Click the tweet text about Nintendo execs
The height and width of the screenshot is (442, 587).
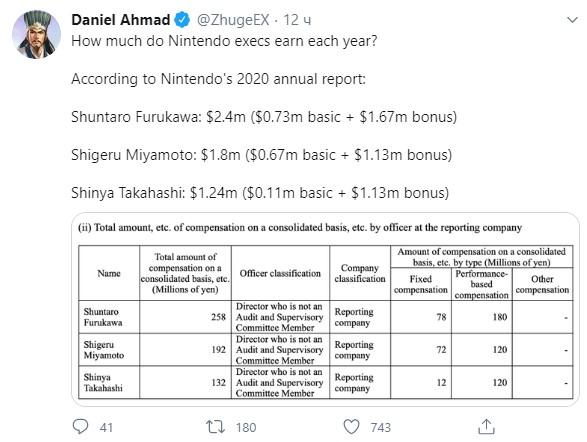(x=224, y=41)
